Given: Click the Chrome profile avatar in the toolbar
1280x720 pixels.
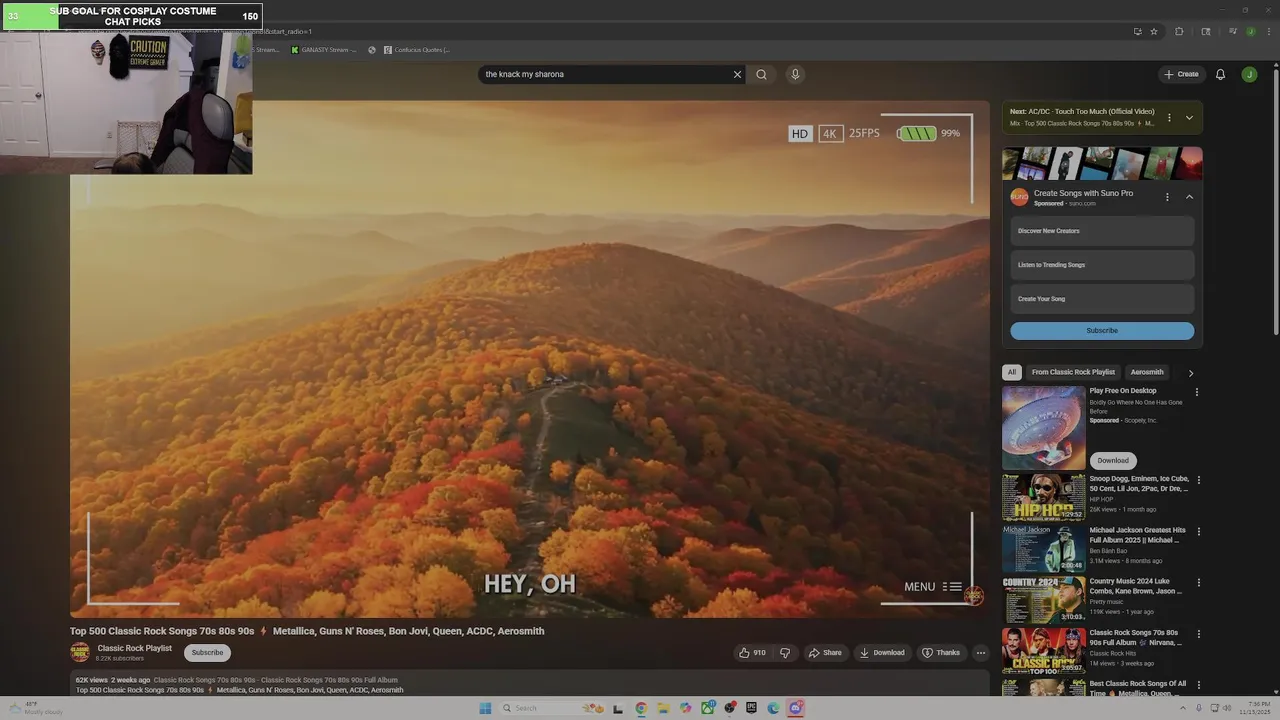Looking at the screenshot, I should click(x=1250, y=31).
